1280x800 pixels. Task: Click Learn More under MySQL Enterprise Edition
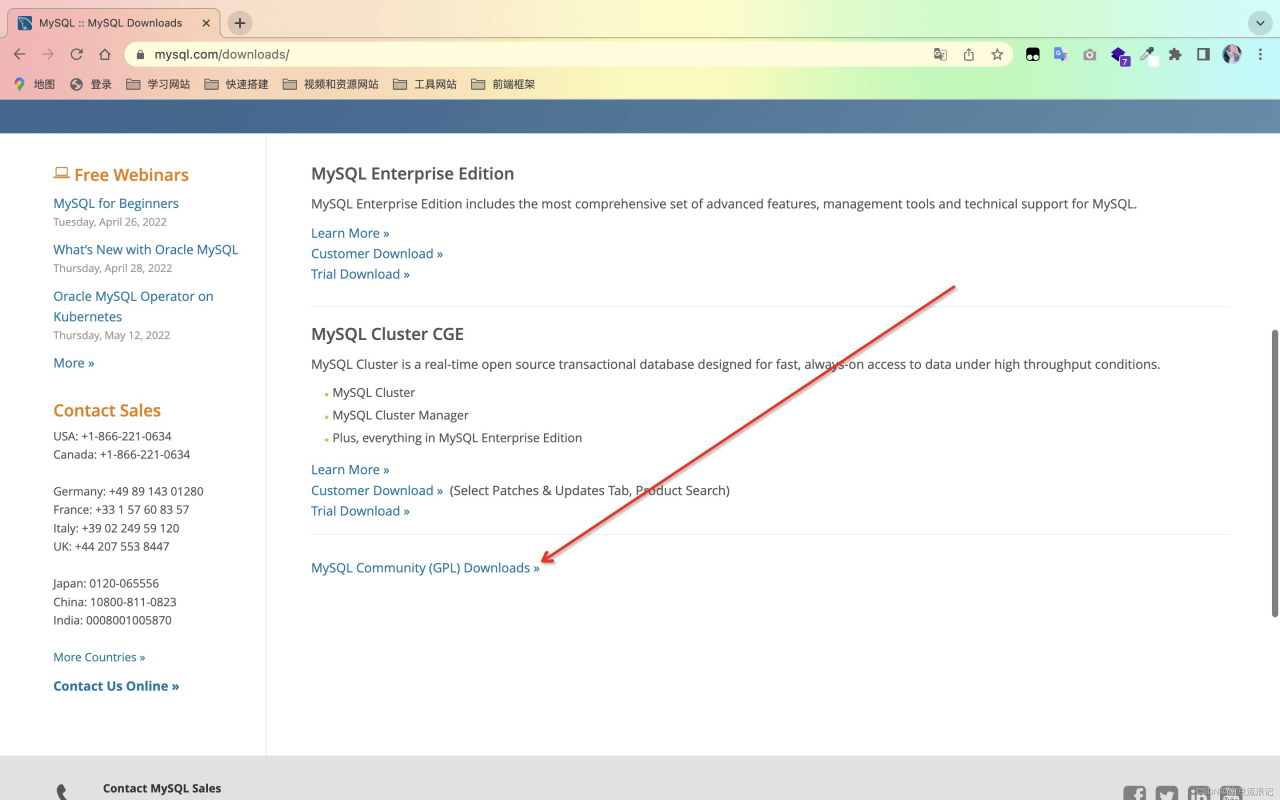(350, 233)
